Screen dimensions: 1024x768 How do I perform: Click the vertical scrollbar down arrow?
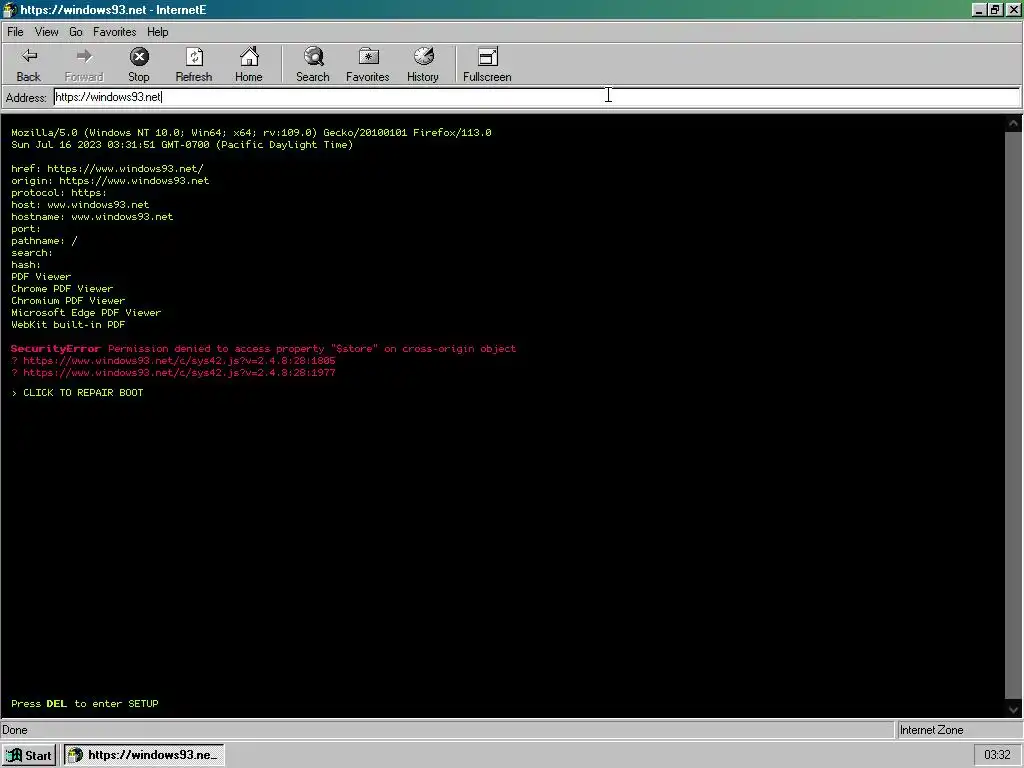click(1013, 709)
